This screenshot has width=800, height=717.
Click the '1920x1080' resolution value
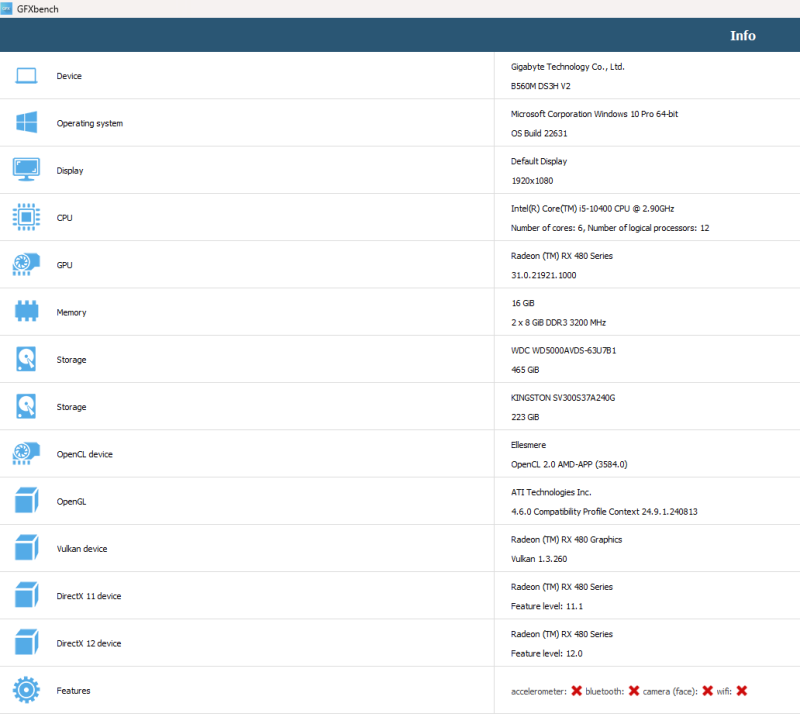pos(532,181)
